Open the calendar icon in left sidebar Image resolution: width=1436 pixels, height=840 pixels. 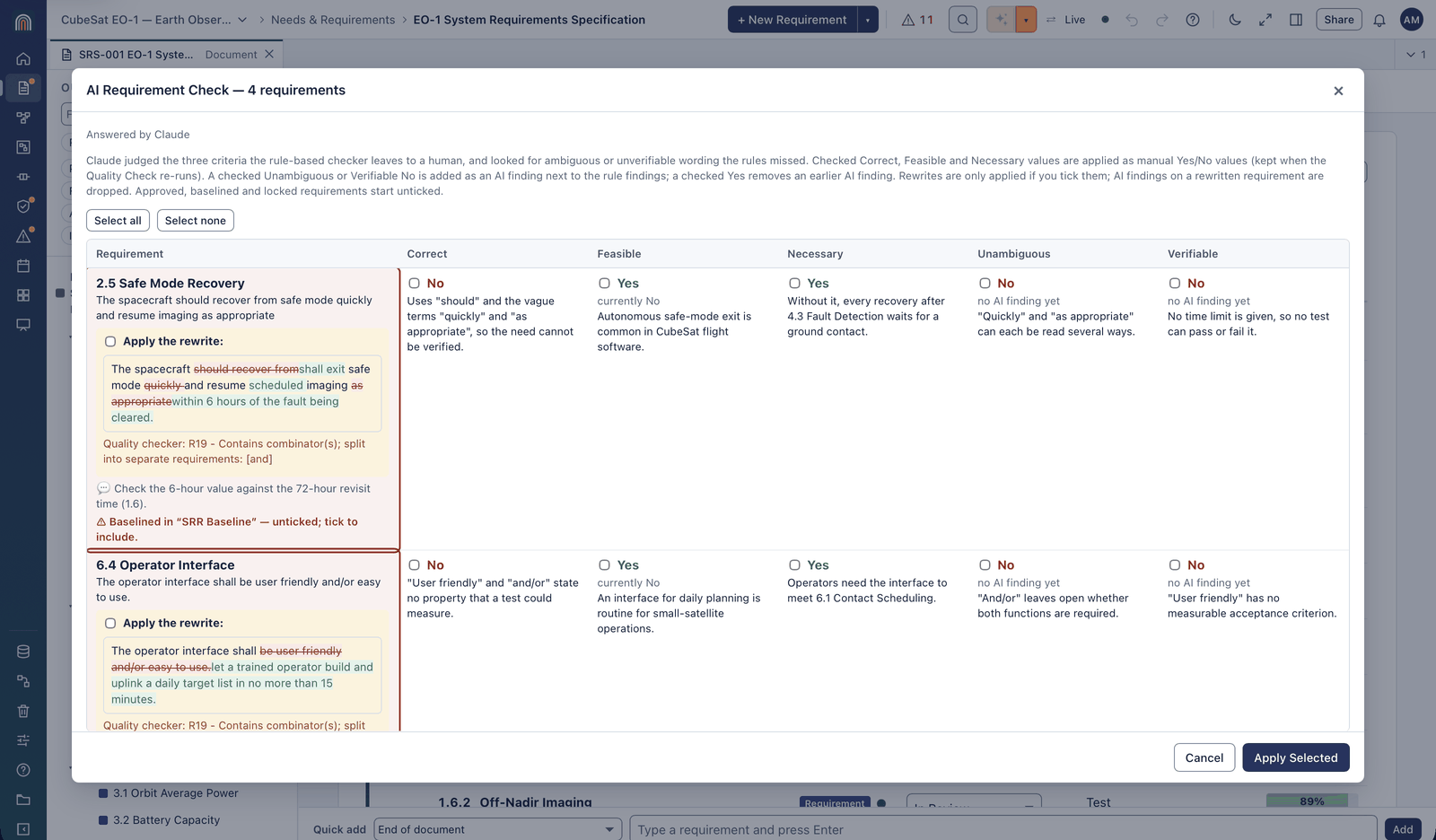click(23, 266)
